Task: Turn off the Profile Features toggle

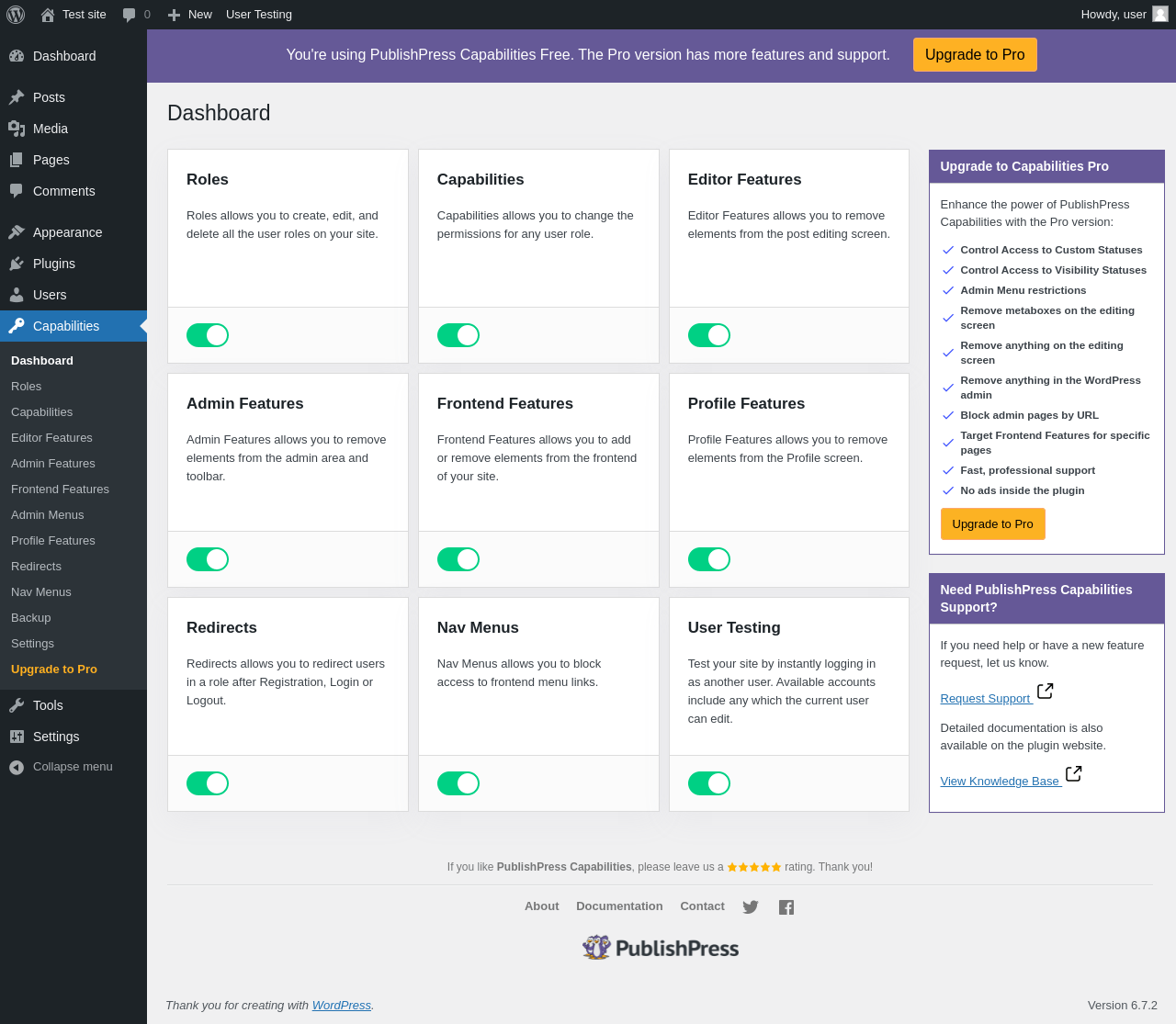Action: pos(709,559)
